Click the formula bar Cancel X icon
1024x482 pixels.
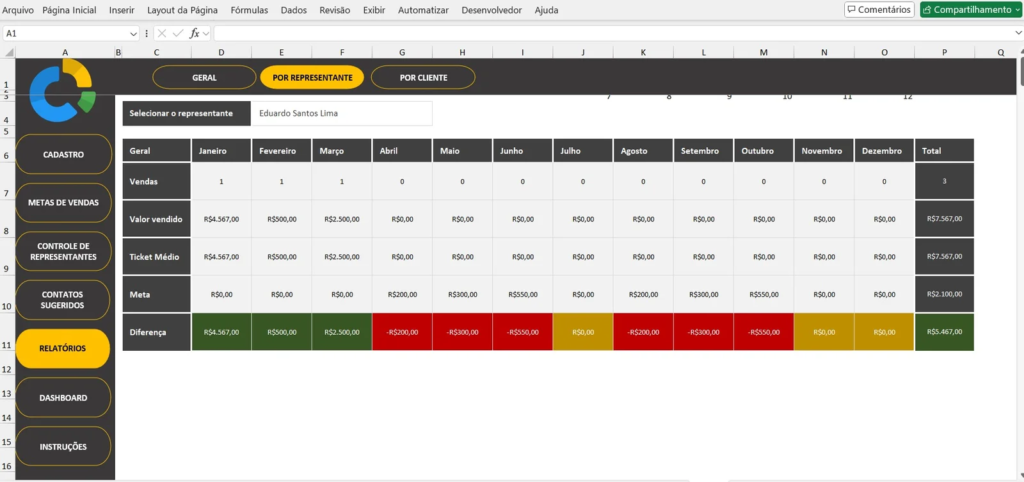pos(162,33)
